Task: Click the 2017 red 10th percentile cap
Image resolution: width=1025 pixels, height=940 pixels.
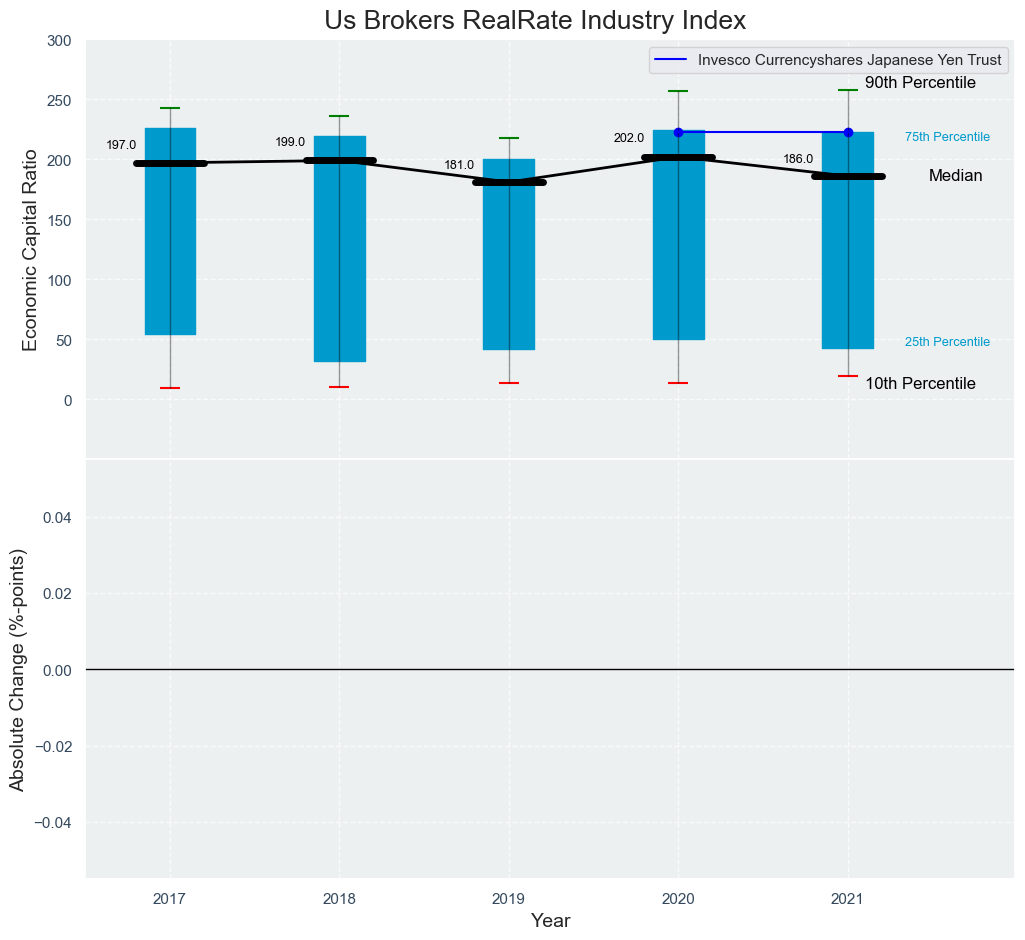Action: (170, 388)
